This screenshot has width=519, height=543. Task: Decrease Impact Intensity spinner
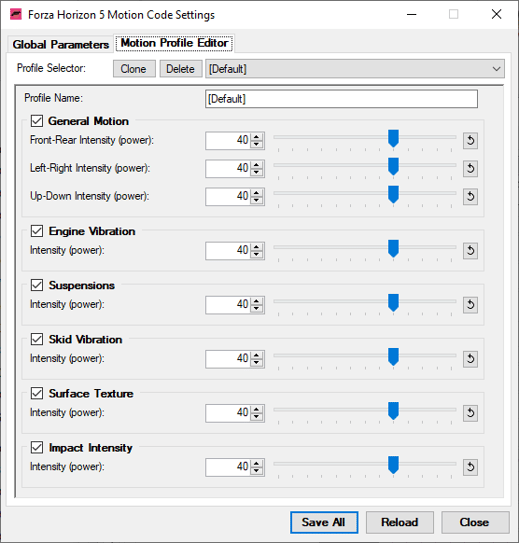click(256, 471)
